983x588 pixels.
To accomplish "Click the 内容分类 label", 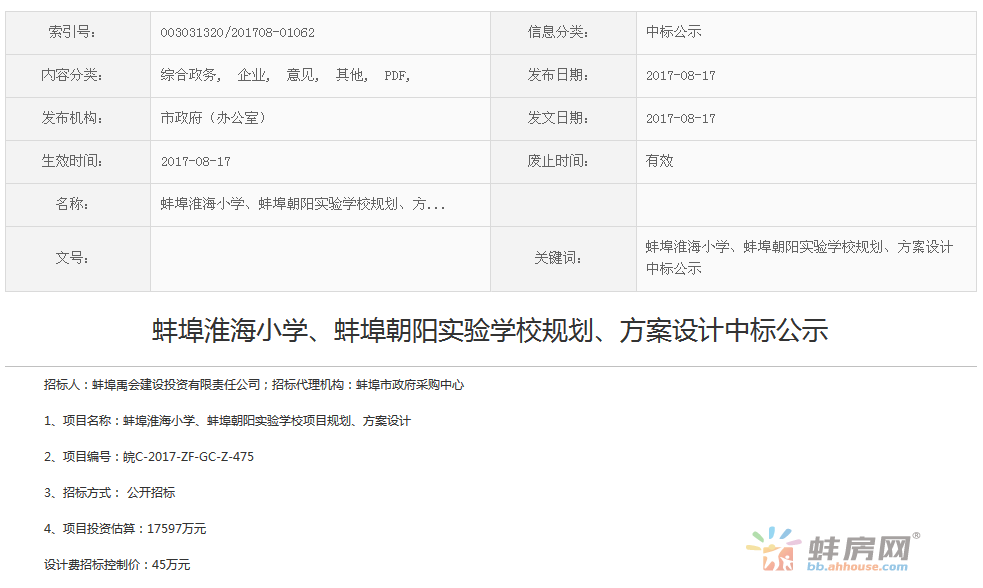I will point(71,75).
